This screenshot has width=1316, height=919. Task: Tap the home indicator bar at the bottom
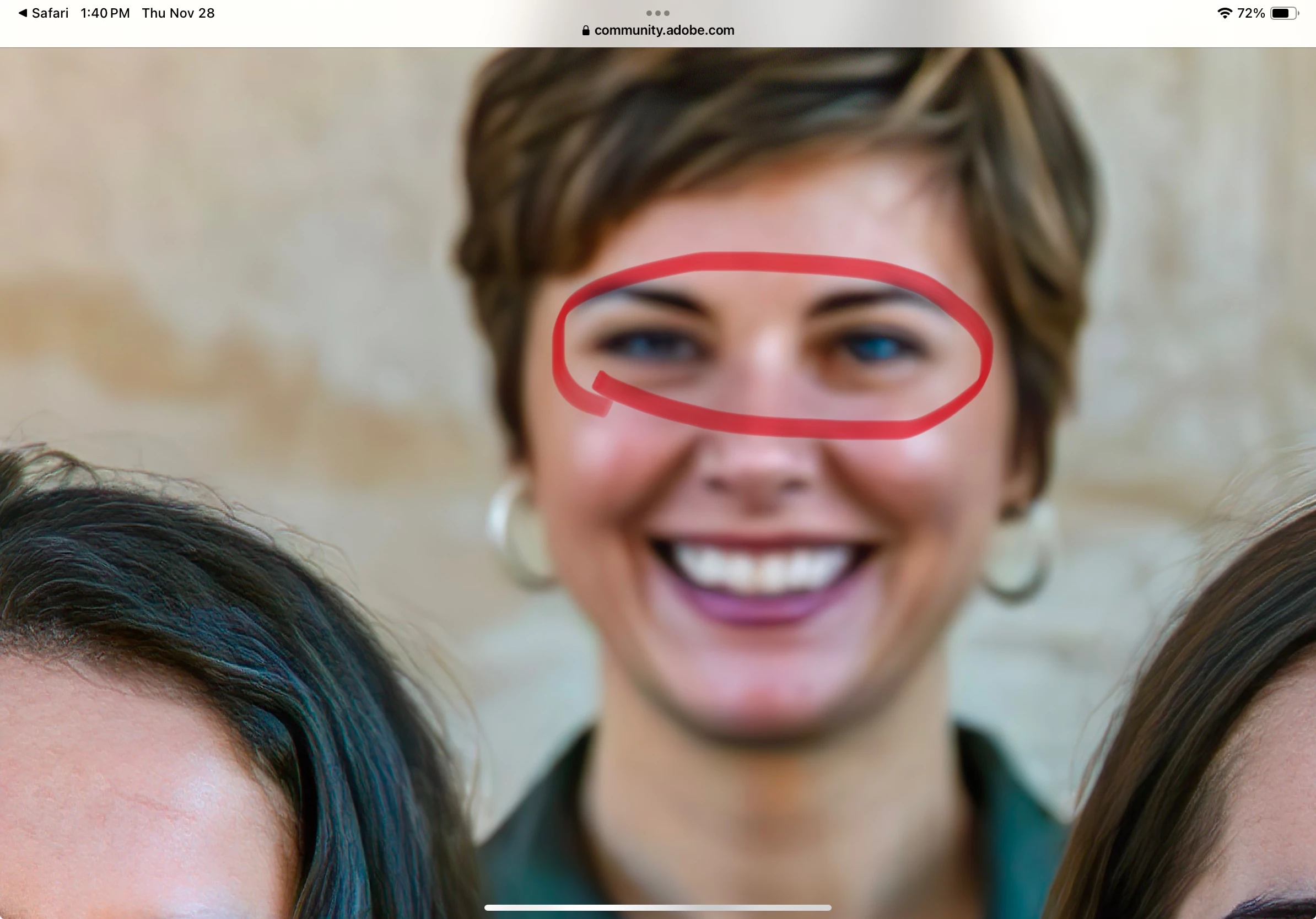click(x=657, y=907)
